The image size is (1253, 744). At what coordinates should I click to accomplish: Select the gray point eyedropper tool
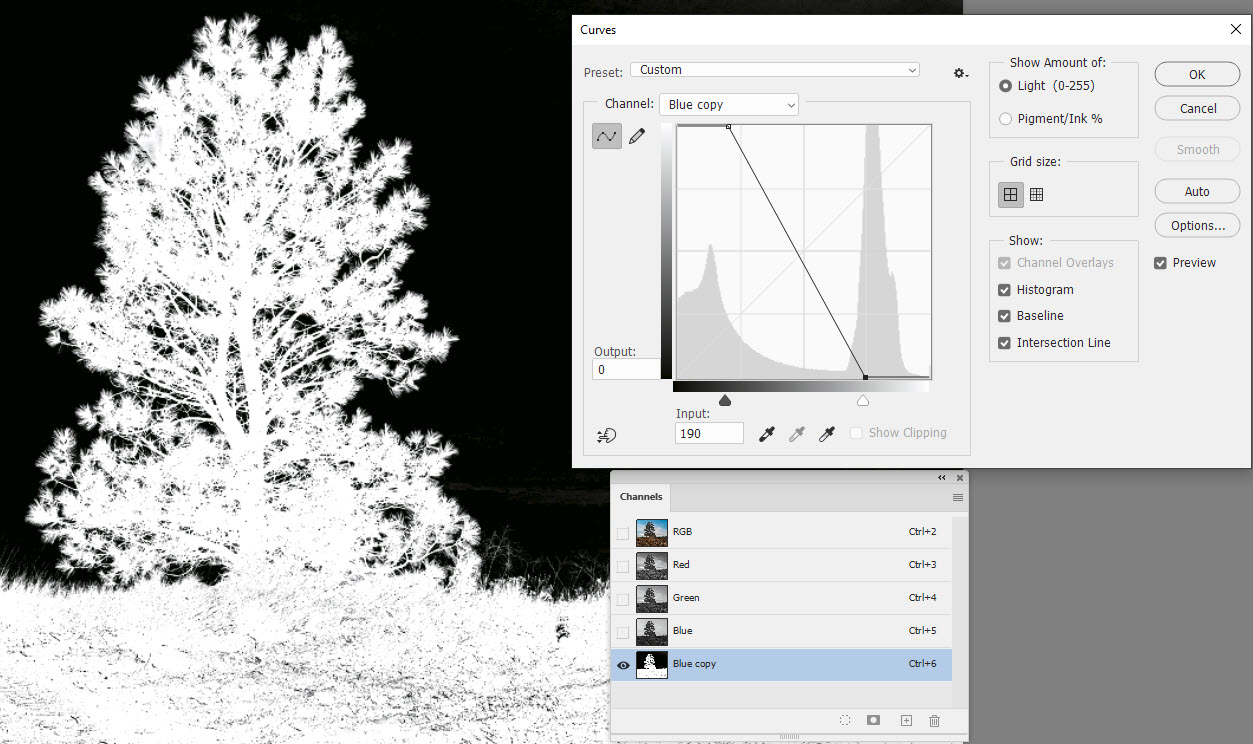[796, 433]
